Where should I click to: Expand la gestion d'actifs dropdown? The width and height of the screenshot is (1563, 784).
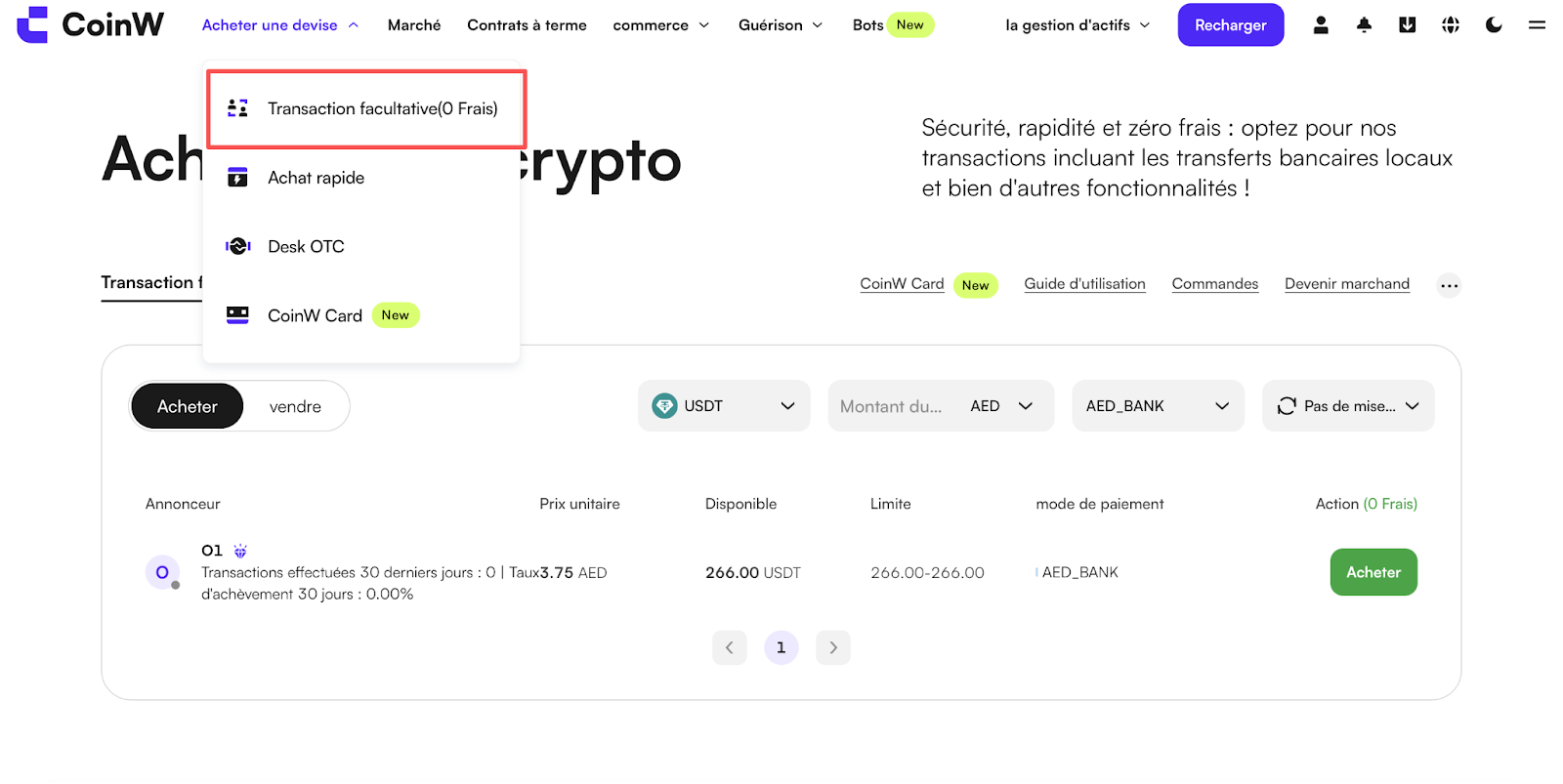pos(1077,25)
